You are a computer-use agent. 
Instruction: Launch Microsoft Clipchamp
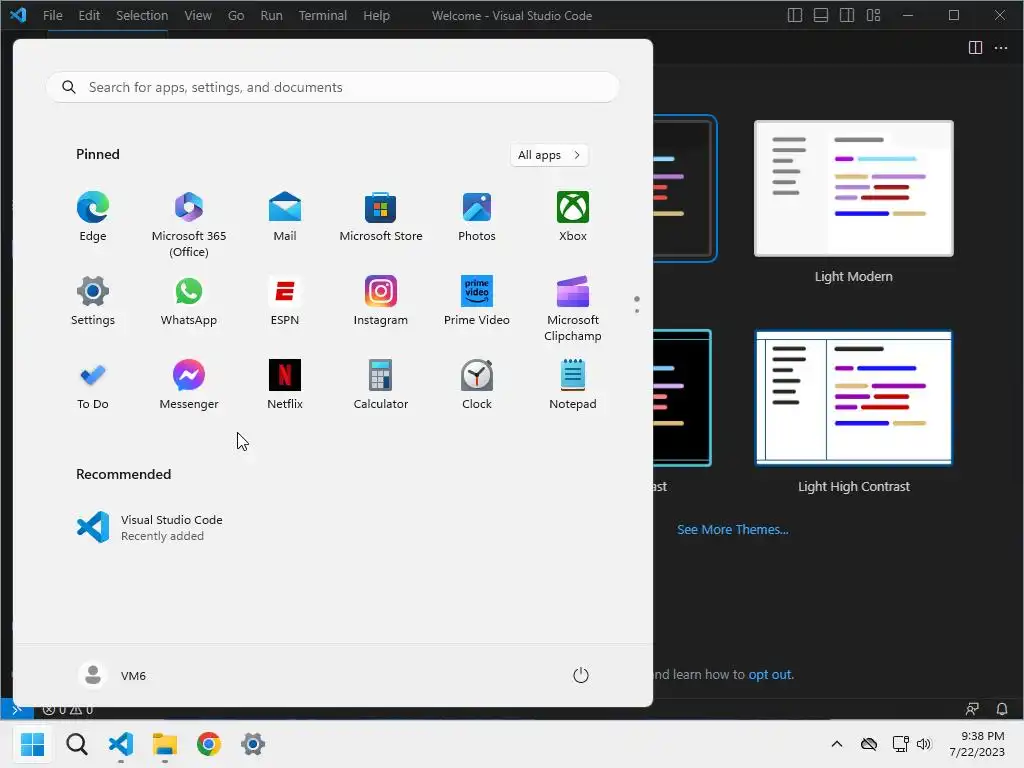coord(573,309)
